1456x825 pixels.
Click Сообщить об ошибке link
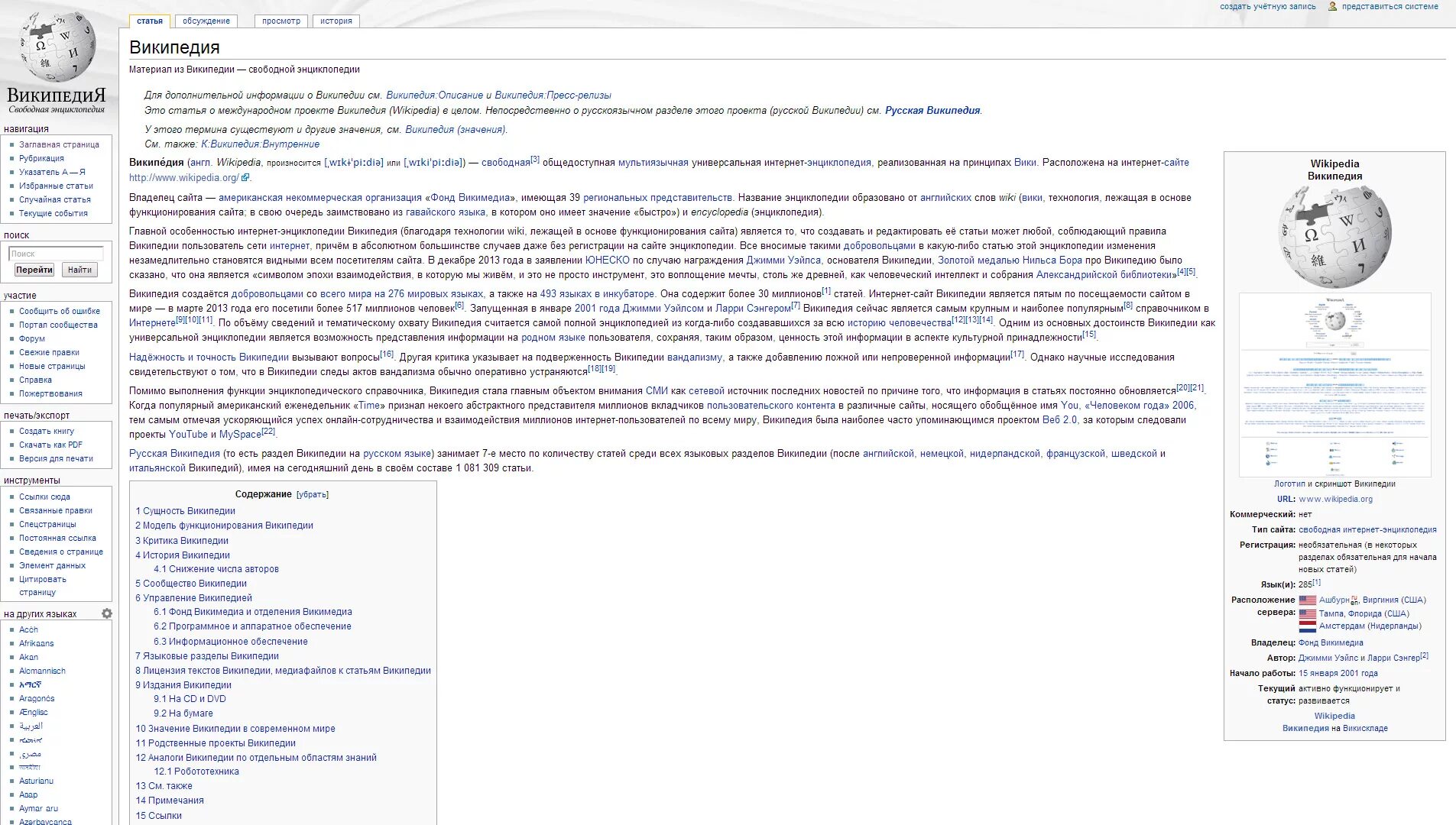60,312
